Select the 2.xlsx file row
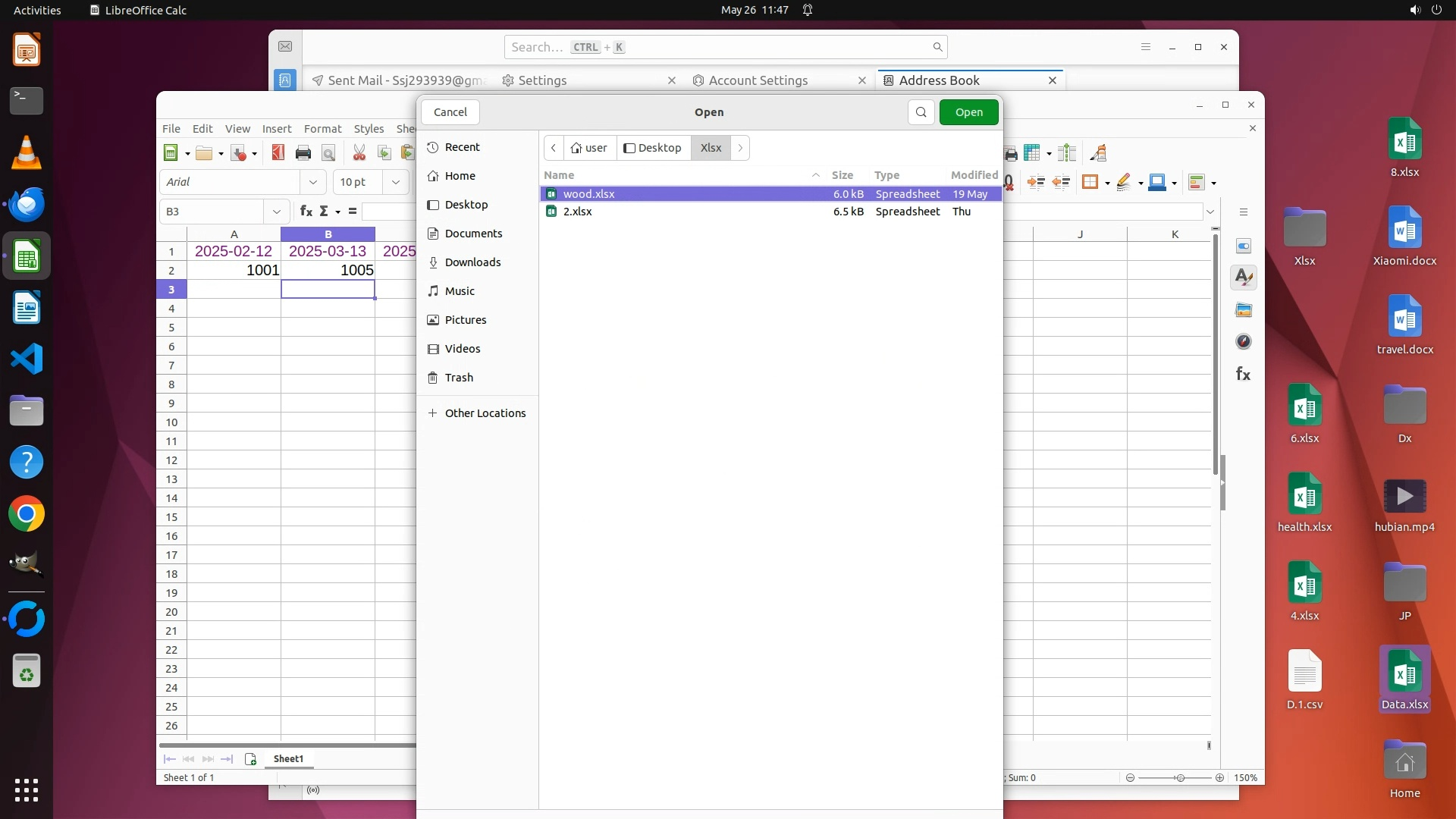1456x819 pixels. pyautogui.click(x=578, y=212)
